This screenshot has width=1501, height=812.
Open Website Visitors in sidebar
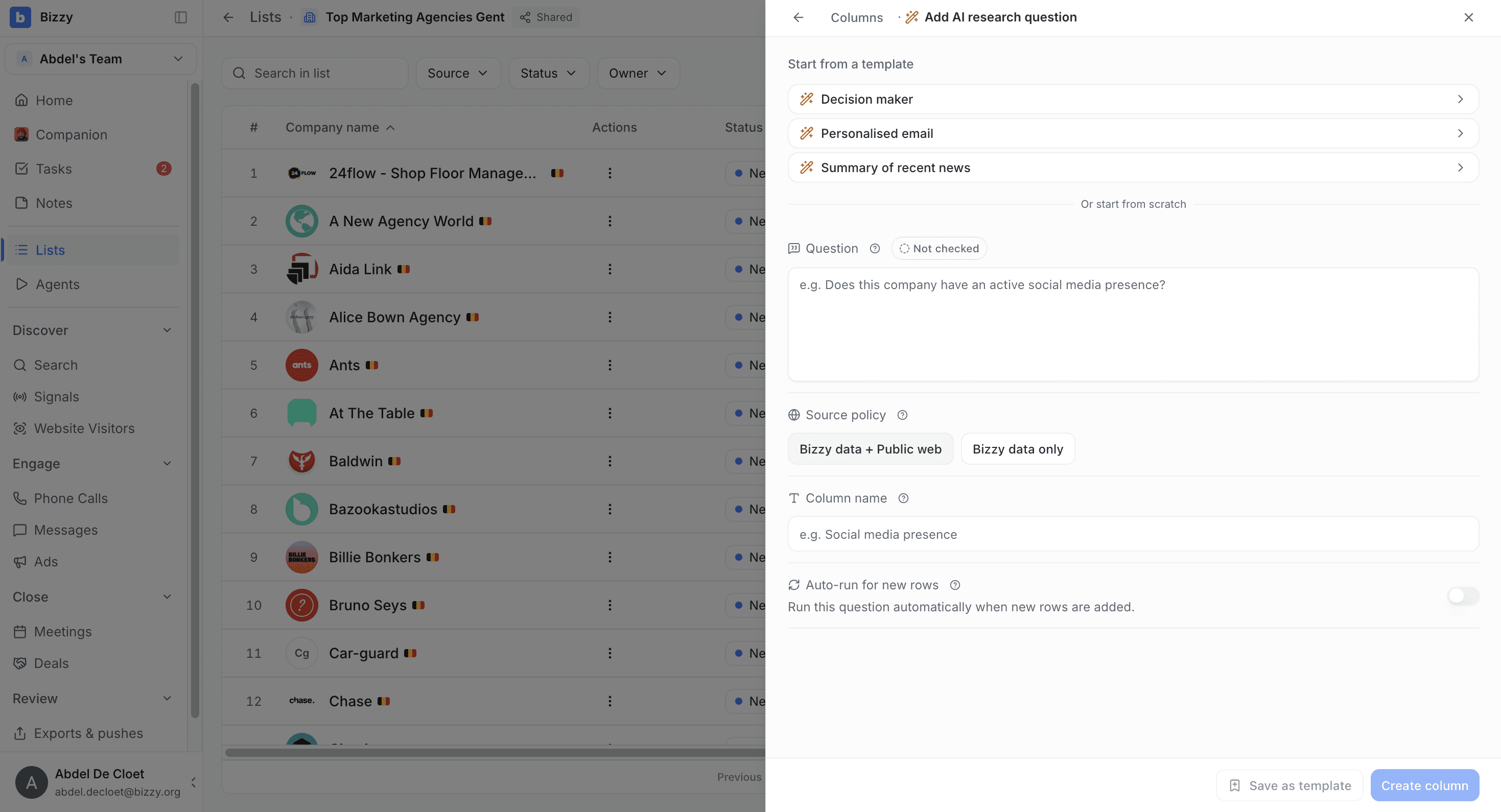pos(93,428)
